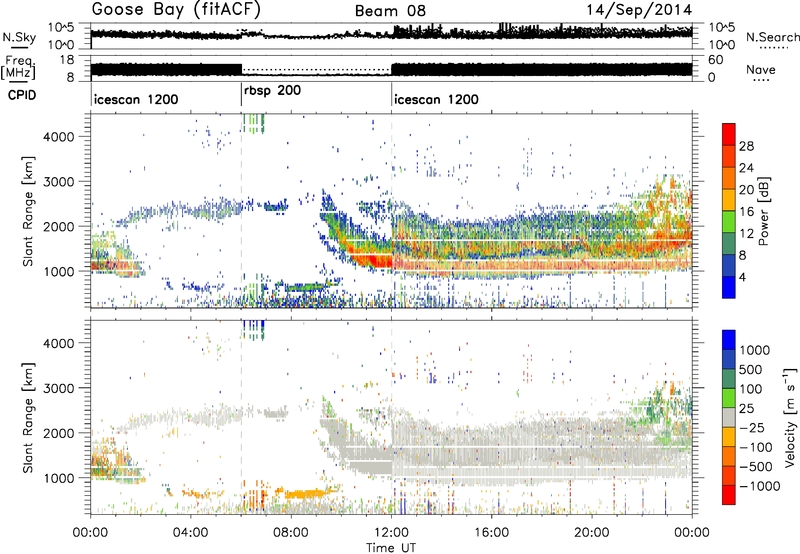This screenshot has height=554, width=800.
Task: Click the 100 label on Velocity colorbar
Action: click(750, 389)
